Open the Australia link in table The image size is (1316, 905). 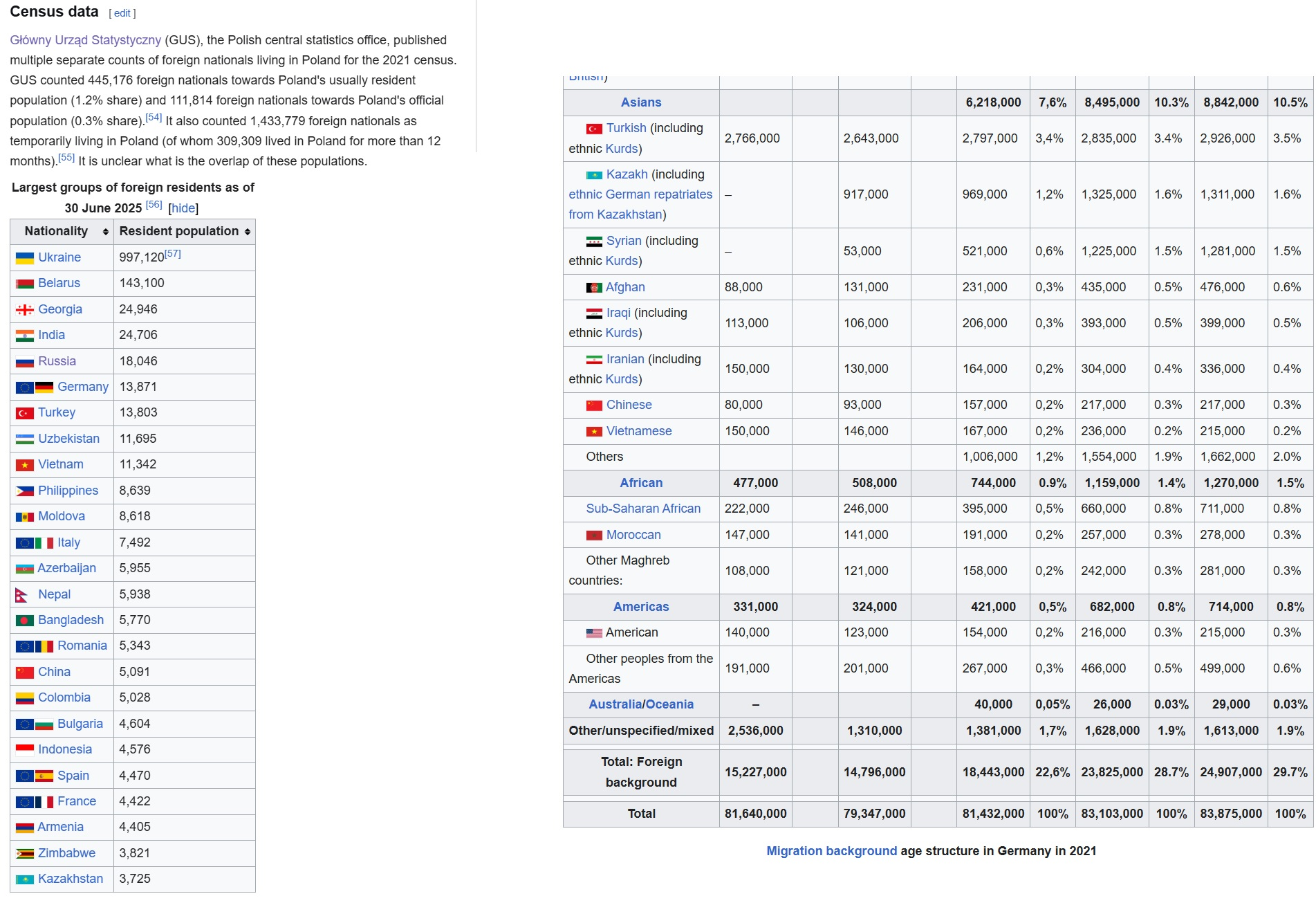(x=613, y=704)
